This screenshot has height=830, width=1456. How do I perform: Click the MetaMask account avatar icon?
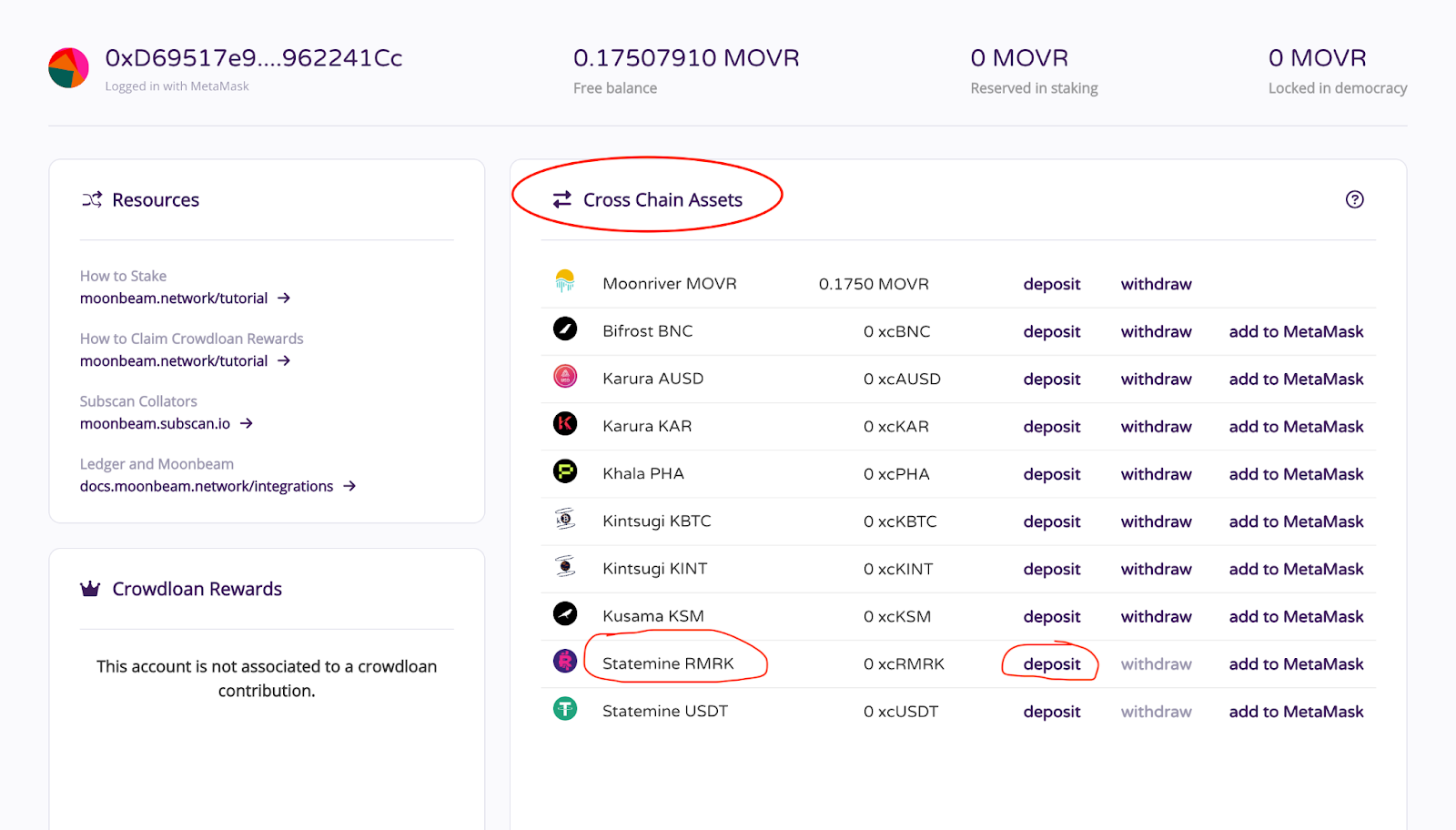tap(68, 68)
